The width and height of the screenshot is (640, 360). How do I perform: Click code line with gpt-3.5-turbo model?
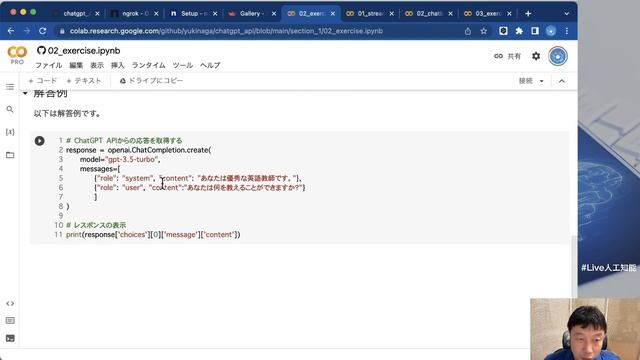(120, 160)
